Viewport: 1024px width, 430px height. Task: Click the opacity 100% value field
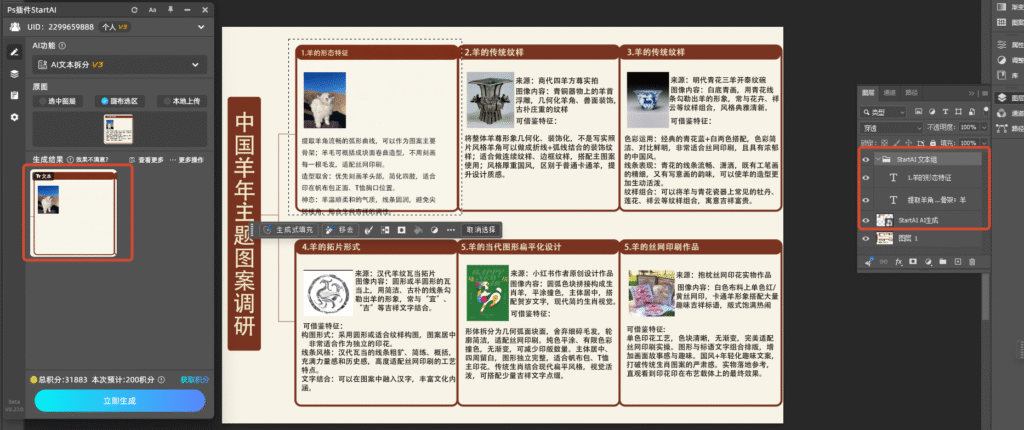pyautogui.click(x=968, y=127)
